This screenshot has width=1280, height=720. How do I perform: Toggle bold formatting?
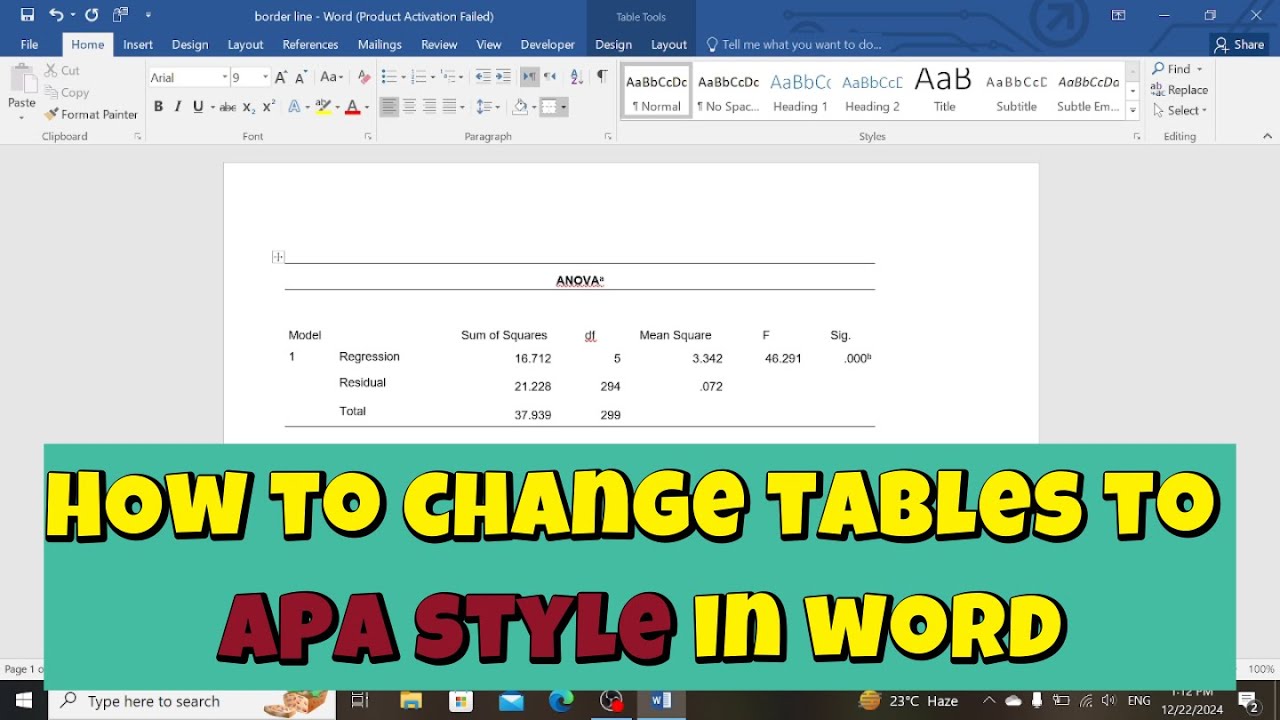tap(158, 107)
